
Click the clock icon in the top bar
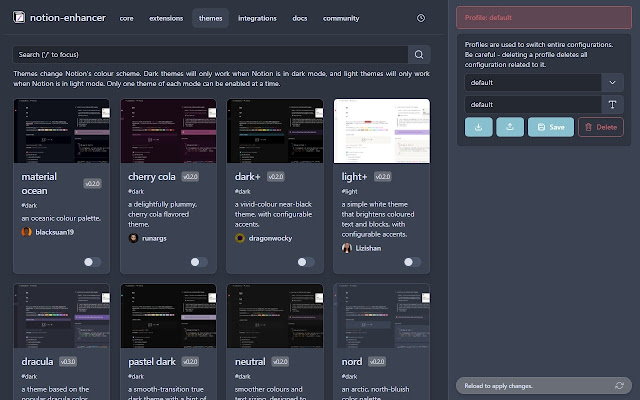[421, 18]
